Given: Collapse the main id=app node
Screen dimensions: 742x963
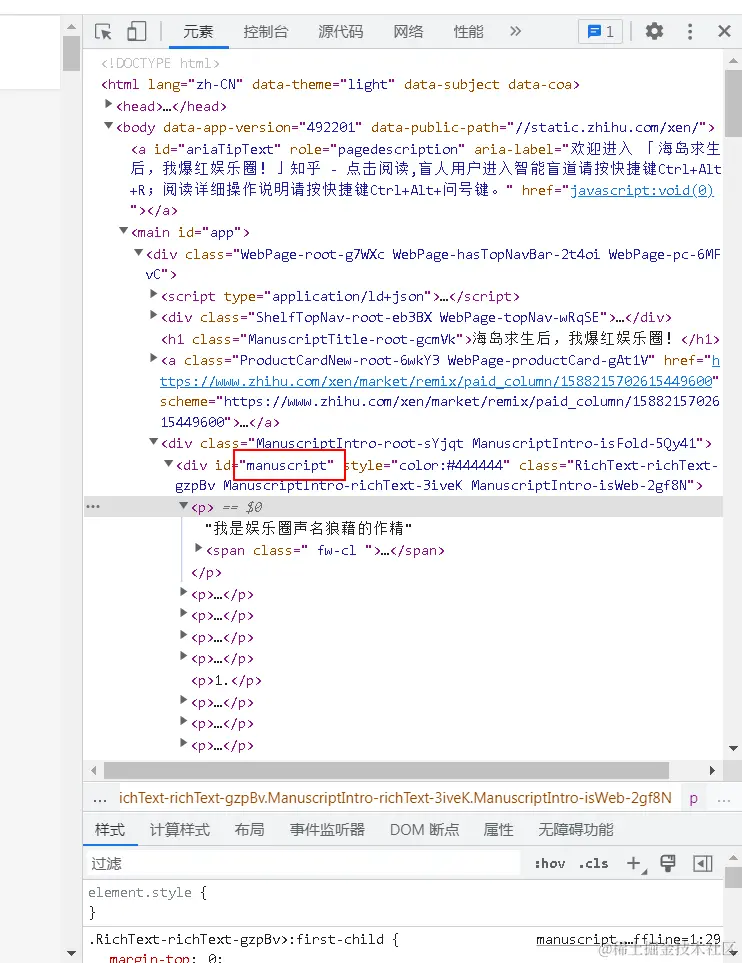Looking at the screenshot, I should point(123,231).
